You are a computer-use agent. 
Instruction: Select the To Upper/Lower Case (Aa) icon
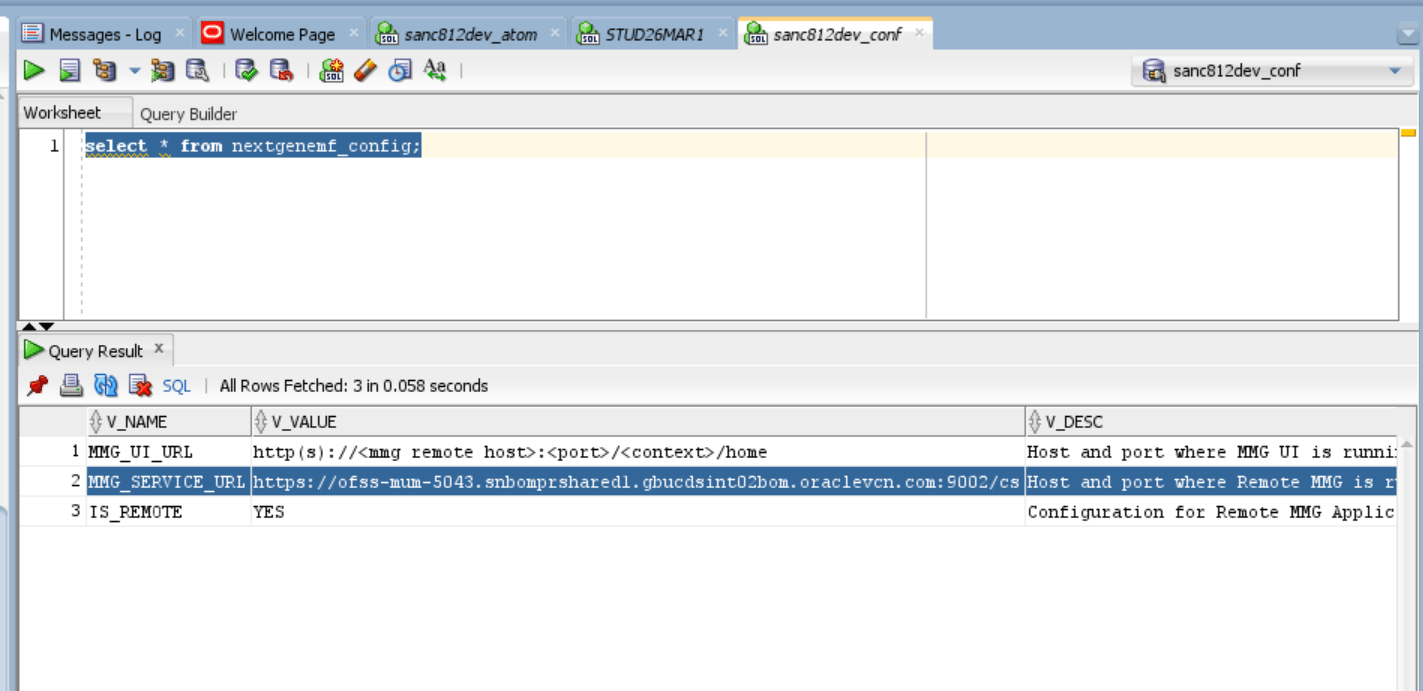[436, 70]
